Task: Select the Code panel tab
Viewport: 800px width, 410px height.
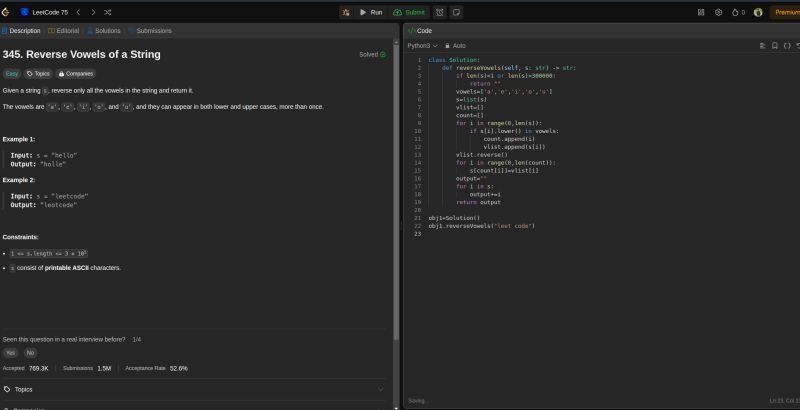Action: pos(420,31)
